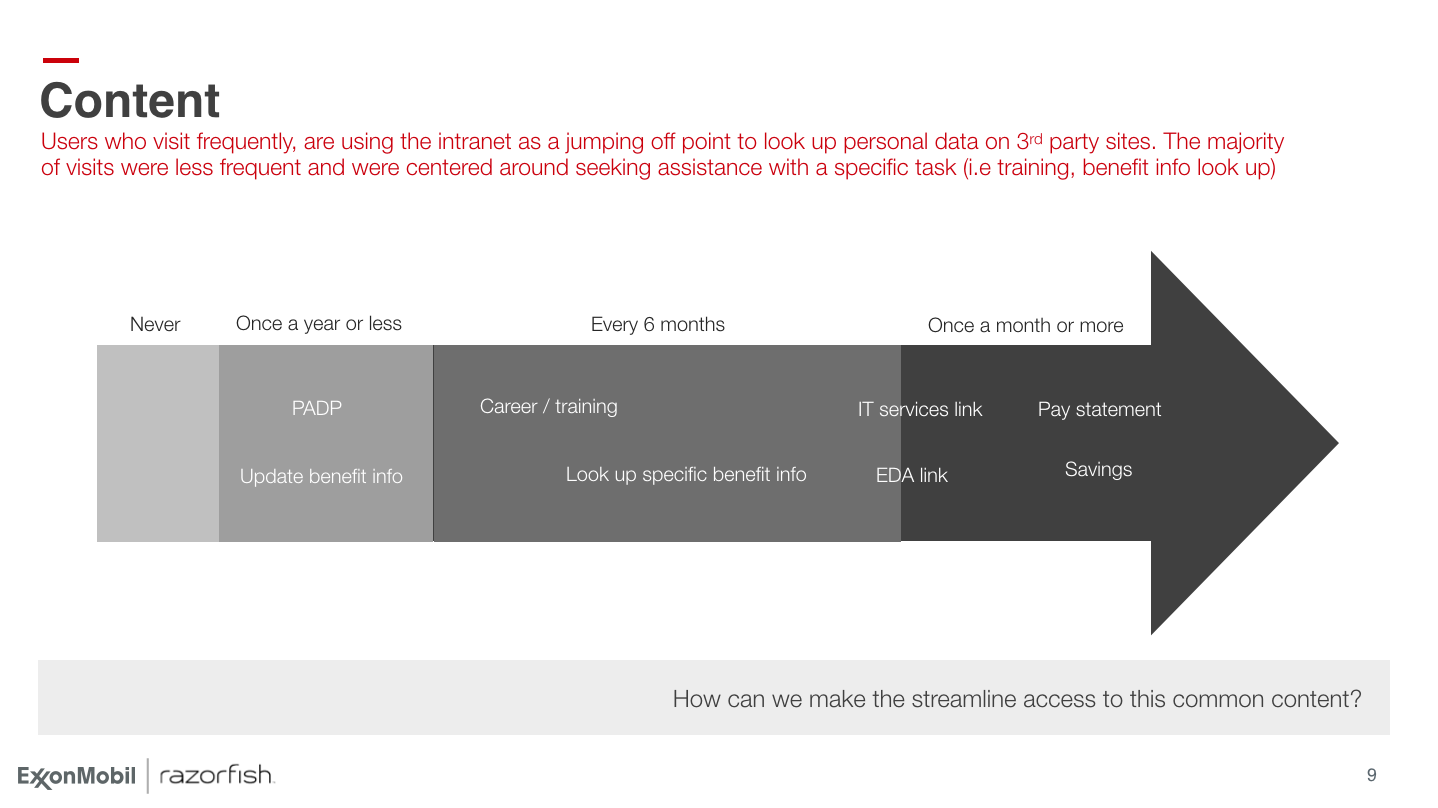
Task: Select the 'Pay statement' text
Action: click(1099, 409)
